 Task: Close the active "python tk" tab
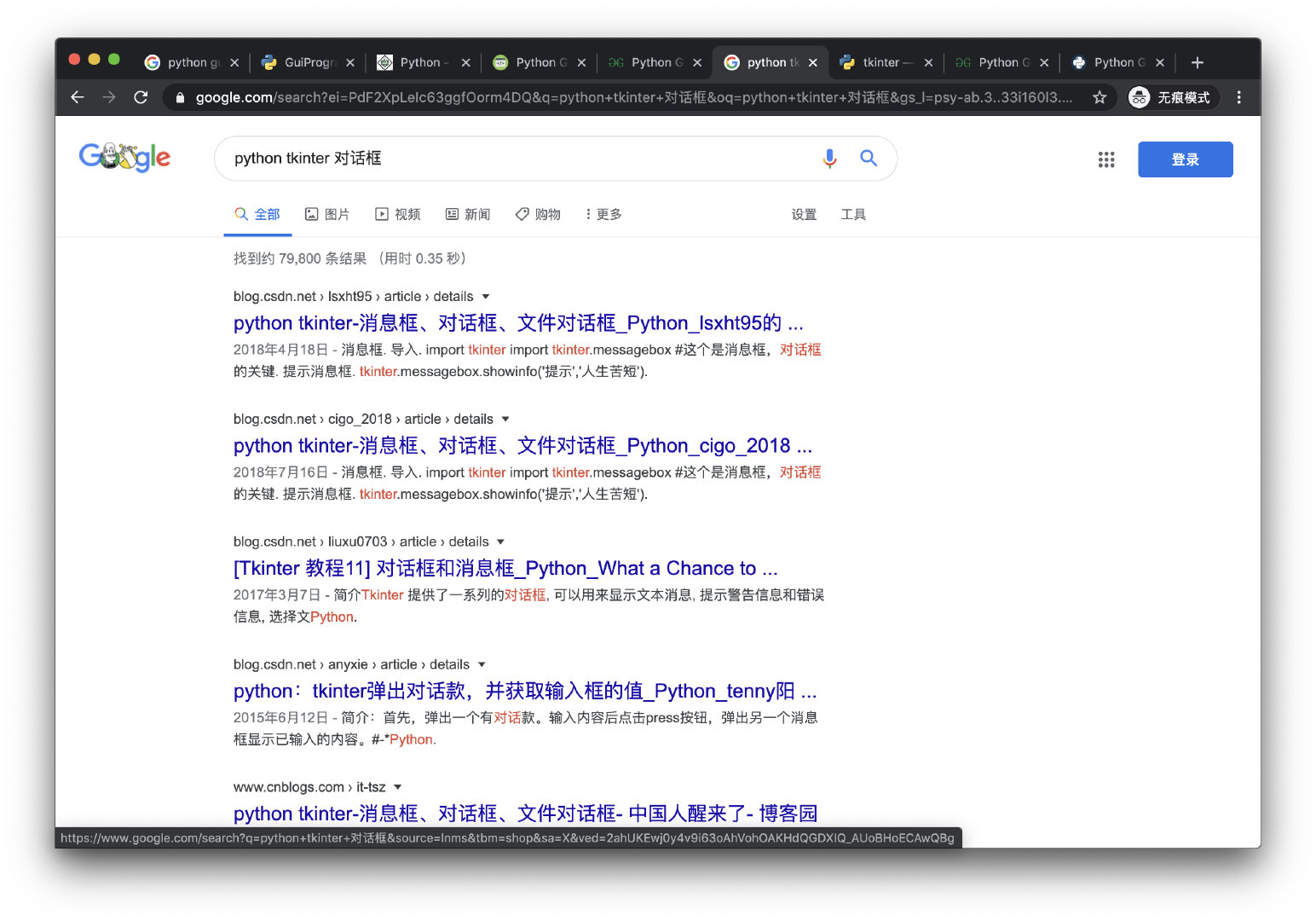pos(813,62)
